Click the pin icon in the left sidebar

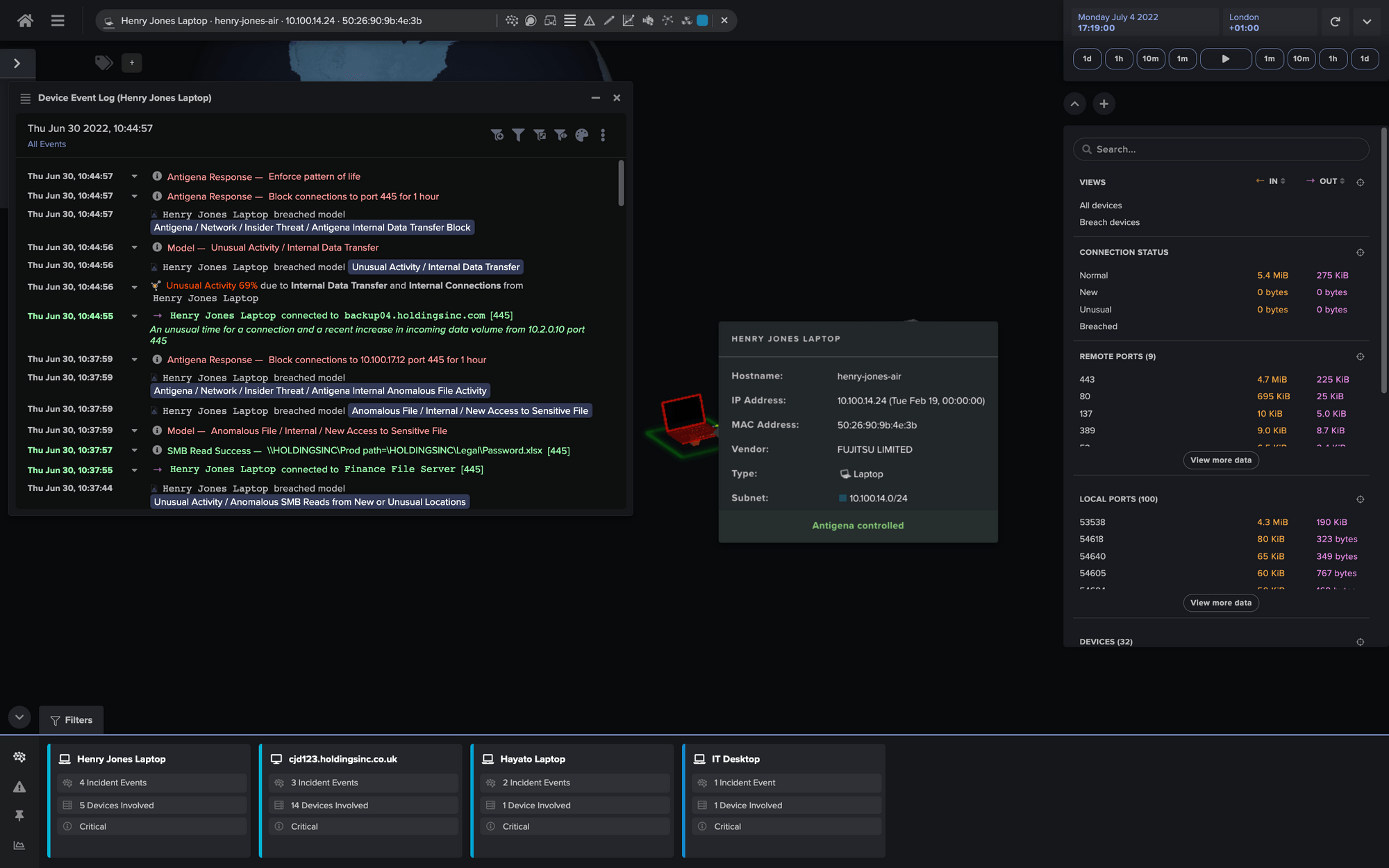coord(19,815)
